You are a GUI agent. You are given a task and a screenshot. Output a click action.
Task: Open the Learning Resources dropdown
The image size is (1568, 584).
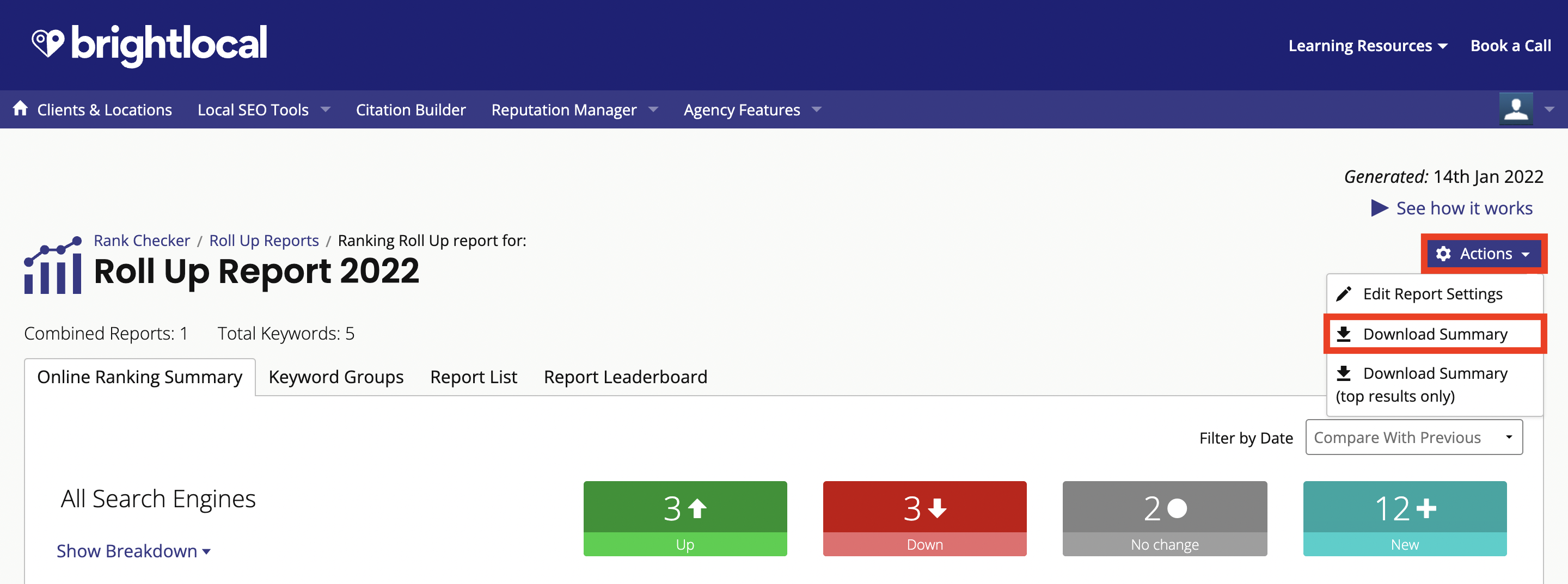point(1368,46)
